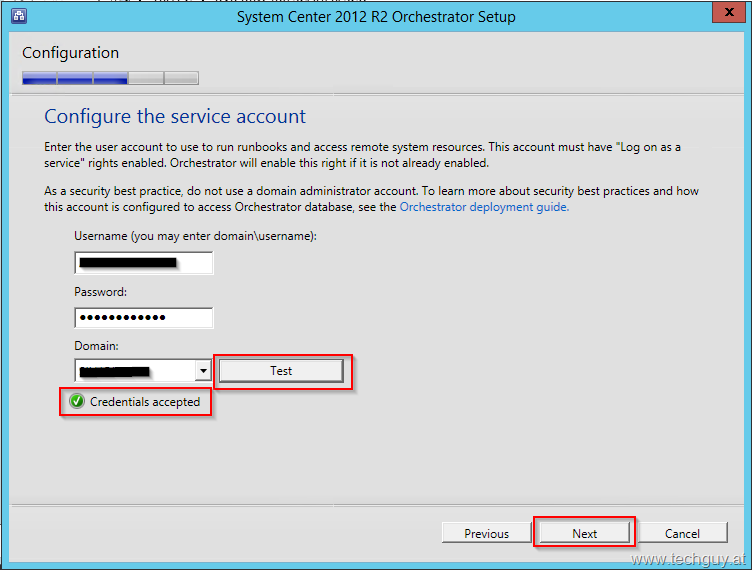Viewport: 752px width, 570px height.
Task: Click the window title 'System Center 2012 R2 Orchestrator Setup'
Action: 376,17
